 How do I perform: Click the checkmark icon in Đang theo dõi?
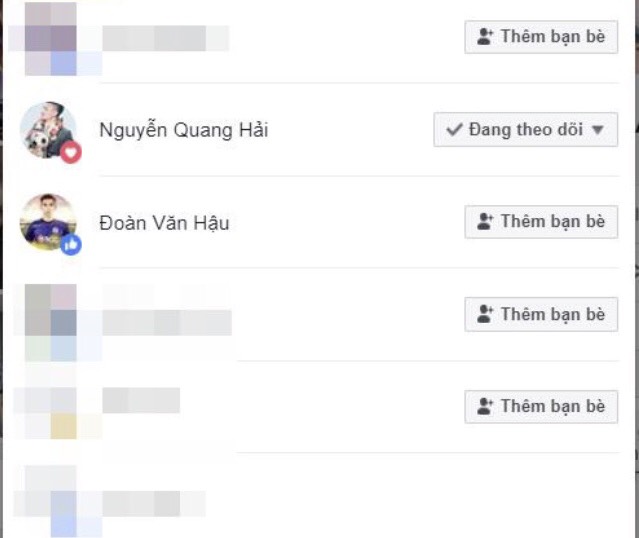coord(454,130)
